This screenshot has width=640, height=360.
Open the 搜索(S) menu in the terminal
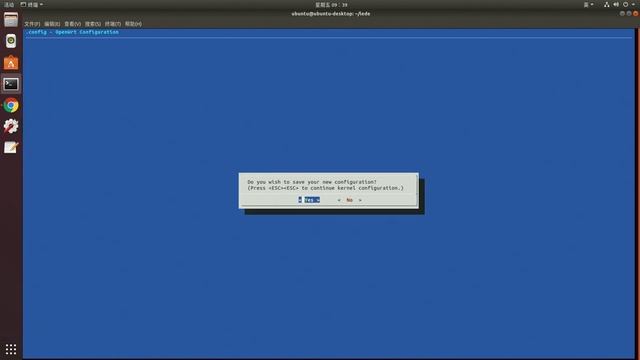tap(93, 24)
